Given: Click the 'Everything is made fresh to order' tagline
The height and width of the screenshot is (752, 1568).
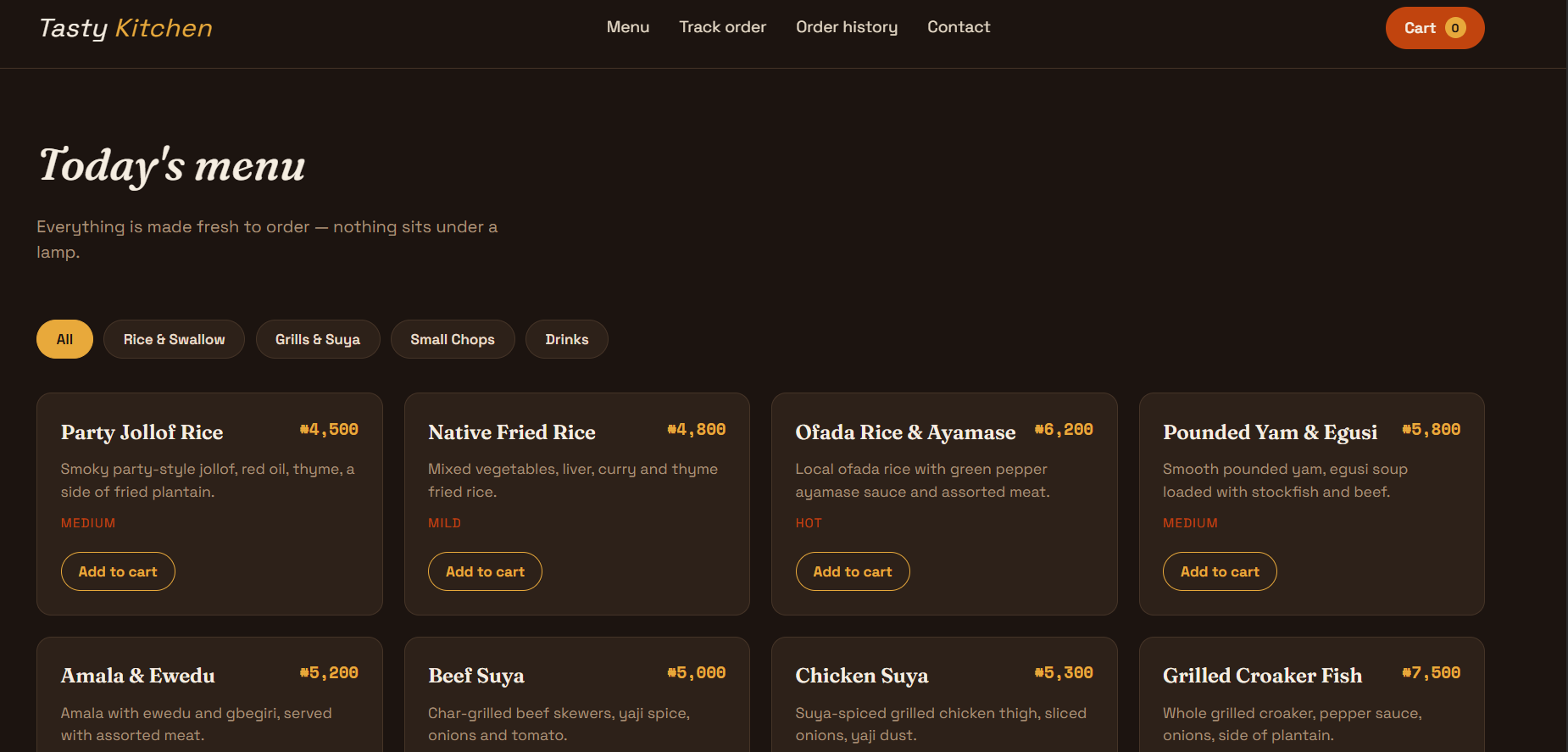Looking at the screenshot, I should tap(267, 239).
